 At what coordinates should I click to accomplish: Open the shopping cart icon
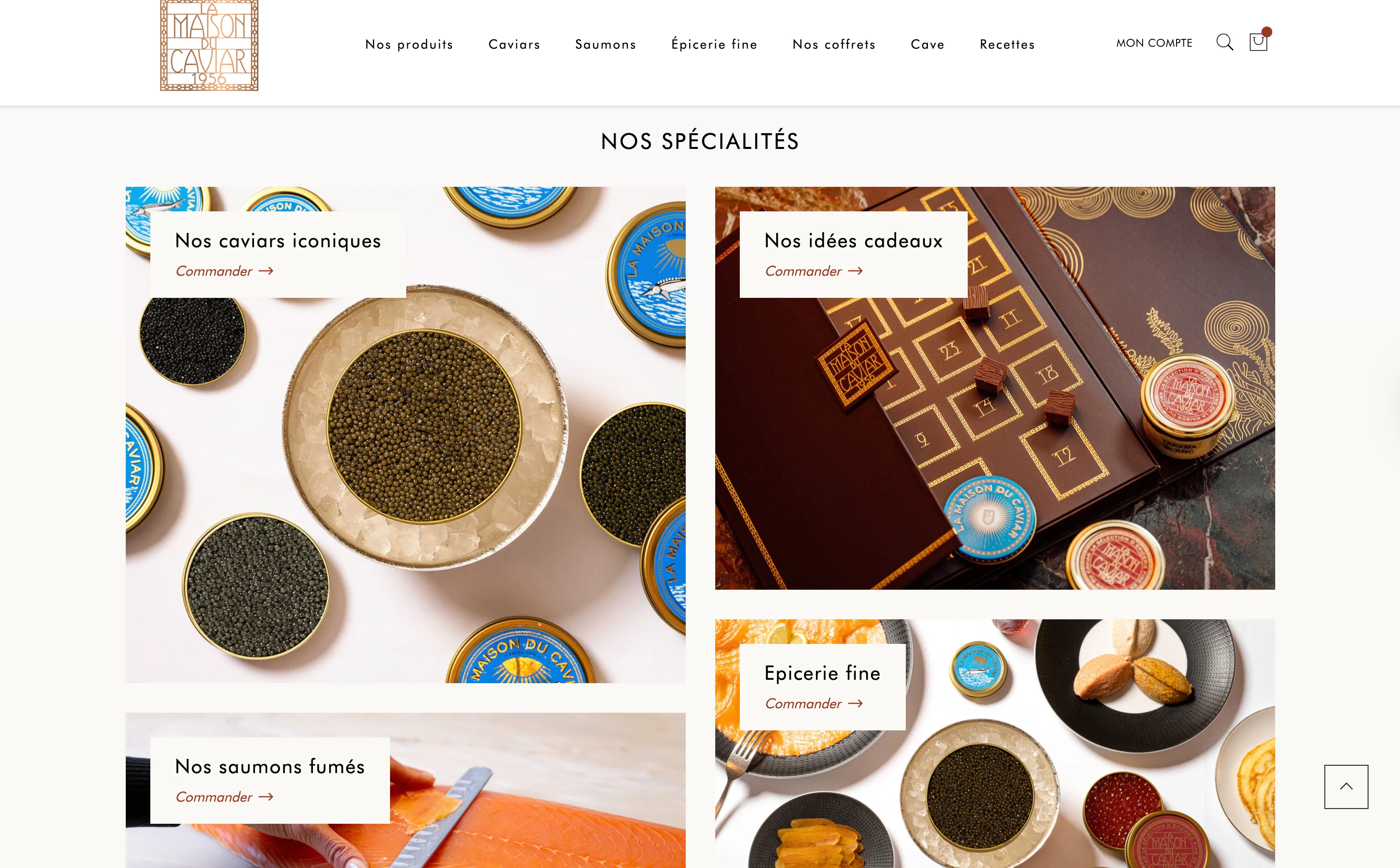(1259, 41)
